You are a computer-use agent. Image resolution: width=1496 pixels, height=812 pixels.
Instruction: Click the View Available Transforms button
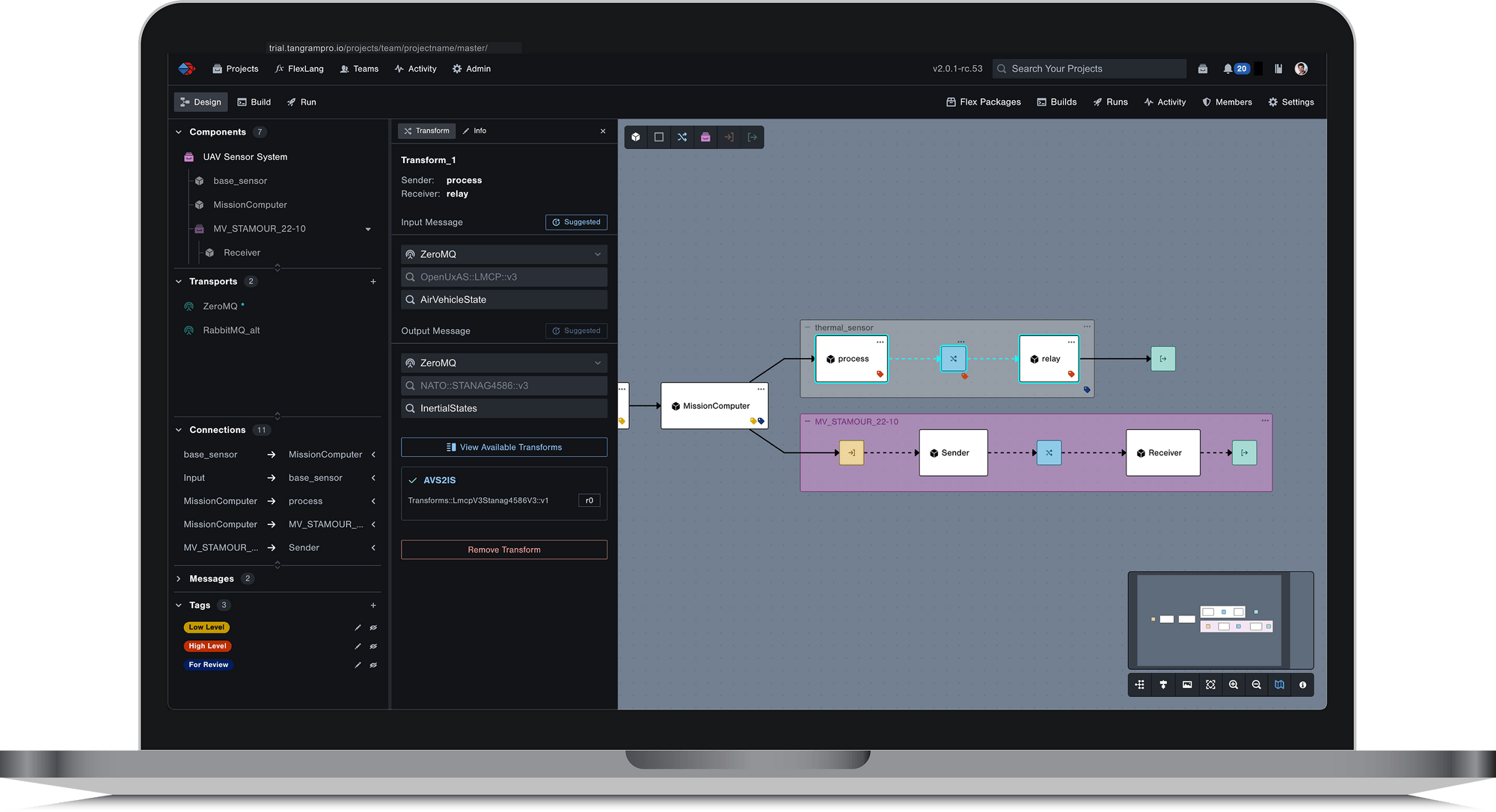[503, 446]
